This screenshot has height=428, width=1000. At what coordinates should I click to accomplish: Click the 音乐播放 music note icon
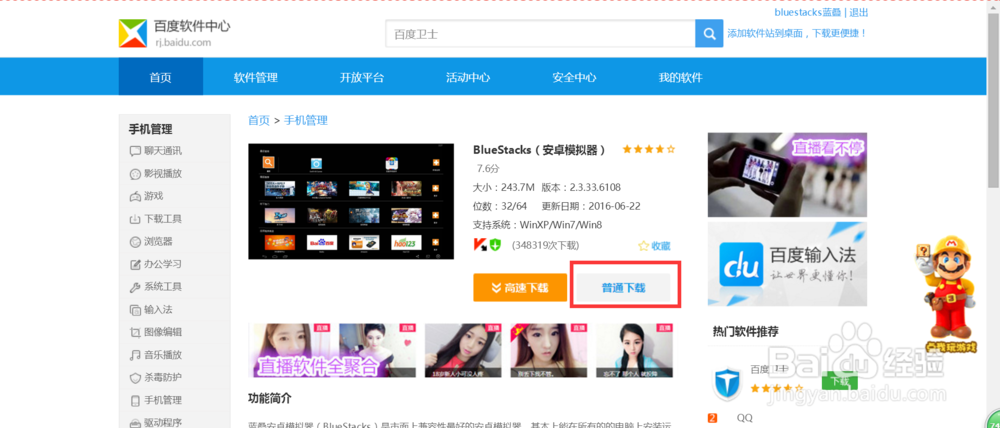[135, 355]
